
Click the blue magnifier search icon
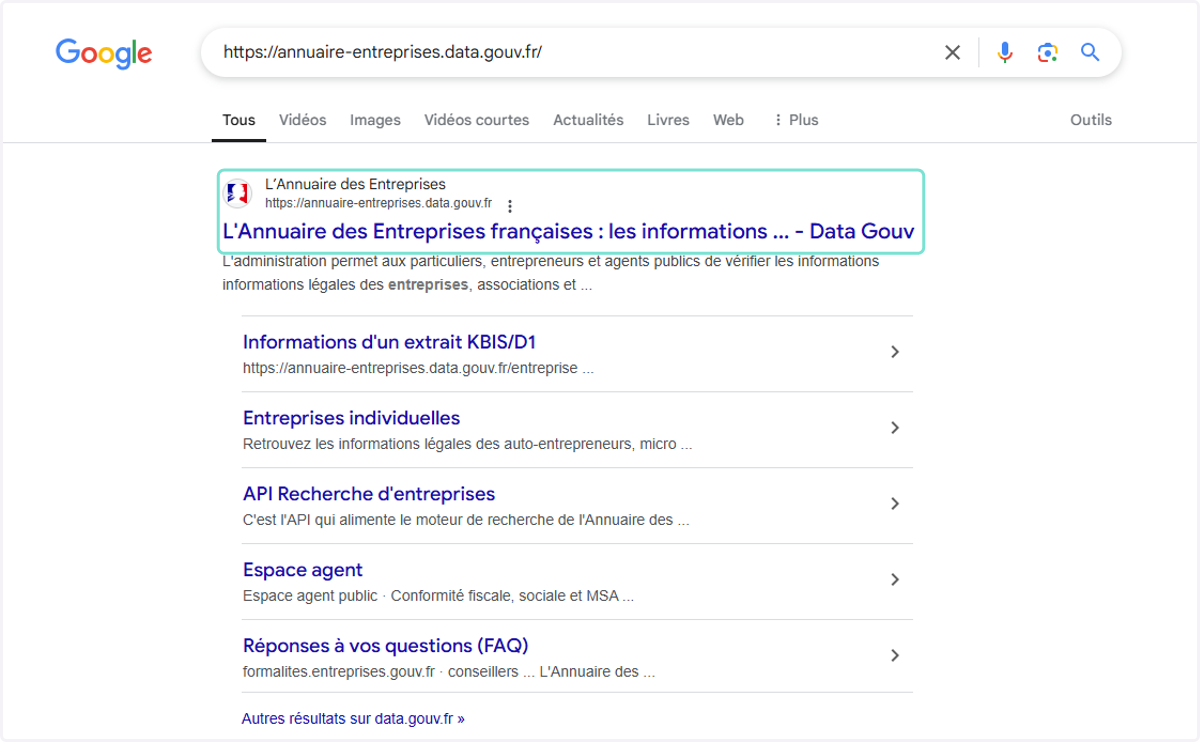coord(1091,52)
